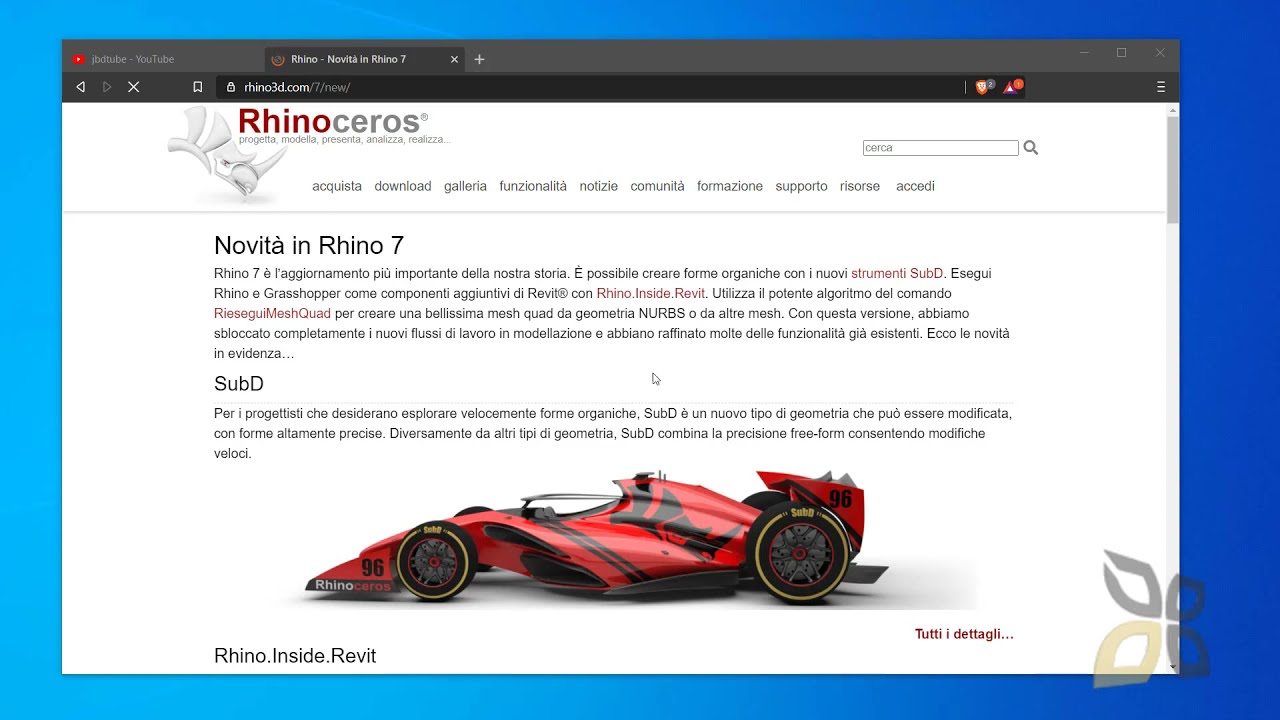Open the notizie menu item
The image size is (1280, 720).
[x=599, y=186]
